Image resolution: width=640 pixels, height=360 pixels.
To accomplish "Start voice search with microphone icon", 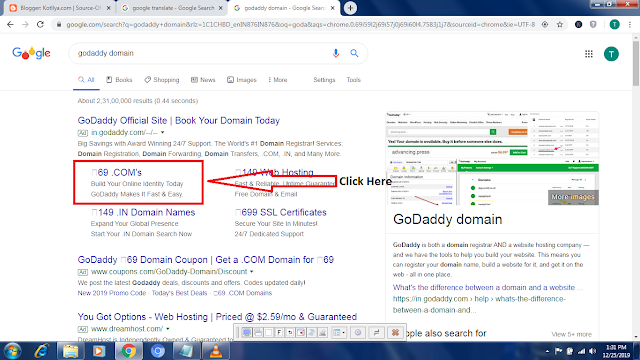I will (336, 53).
